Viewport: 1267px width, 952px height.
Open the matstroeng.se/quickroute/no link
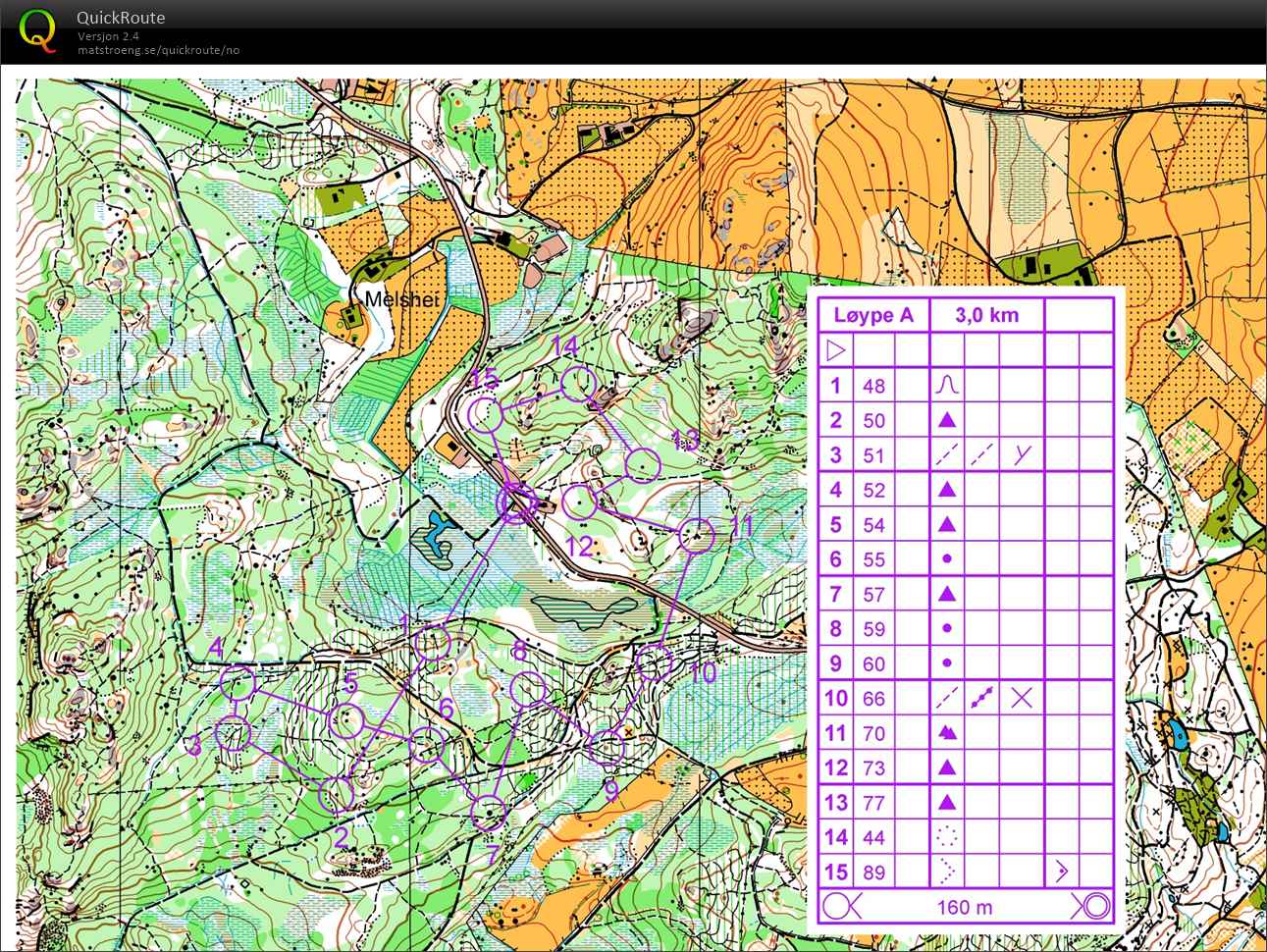(159, 50)
